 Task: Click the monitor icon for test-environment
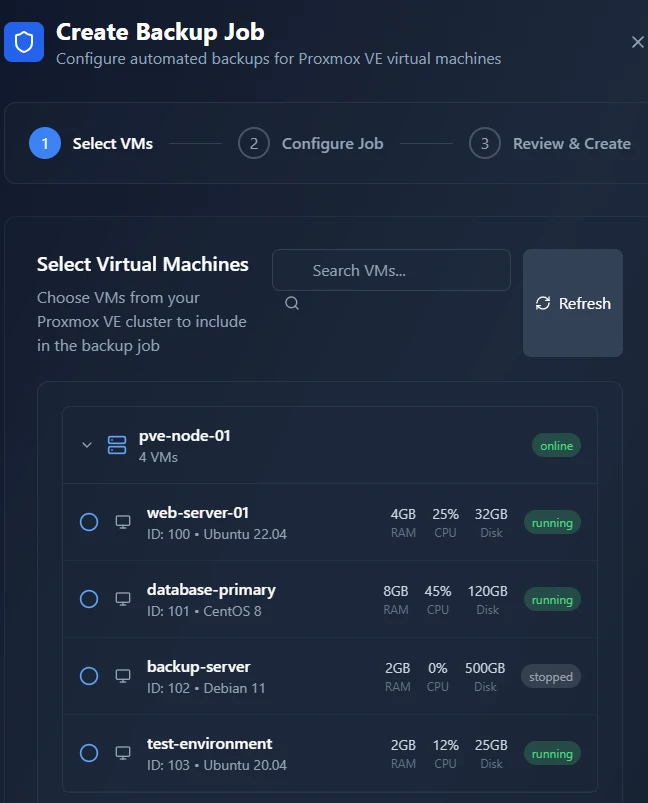(x=123, y=753)
